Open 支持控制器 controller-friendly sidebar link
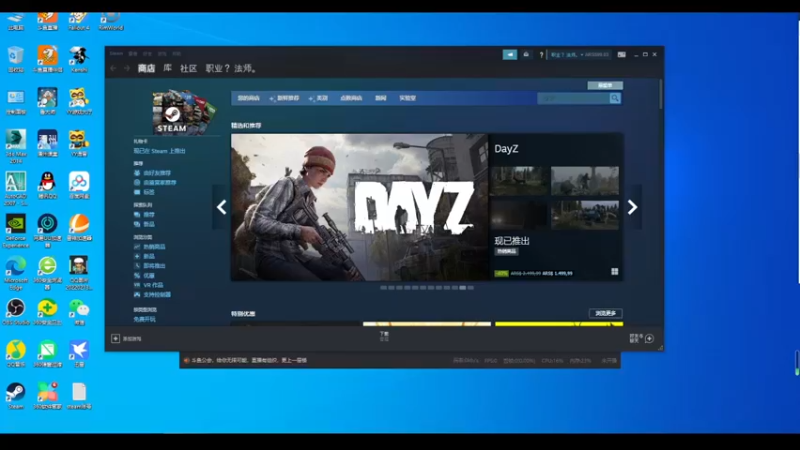Image resolution: width=800 pixels, height=450 pixels. (157, 295)
